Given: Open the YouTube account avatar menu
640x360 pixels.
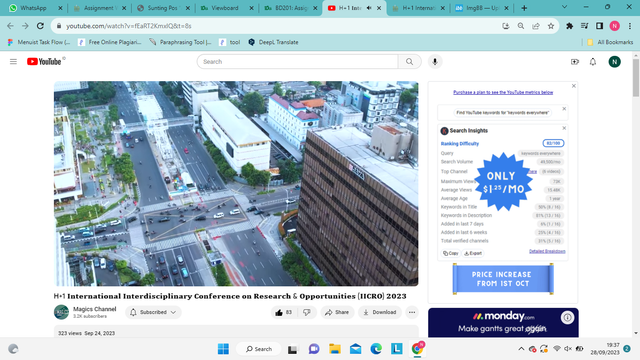Looking at the screenshot, I should point(614,62).
